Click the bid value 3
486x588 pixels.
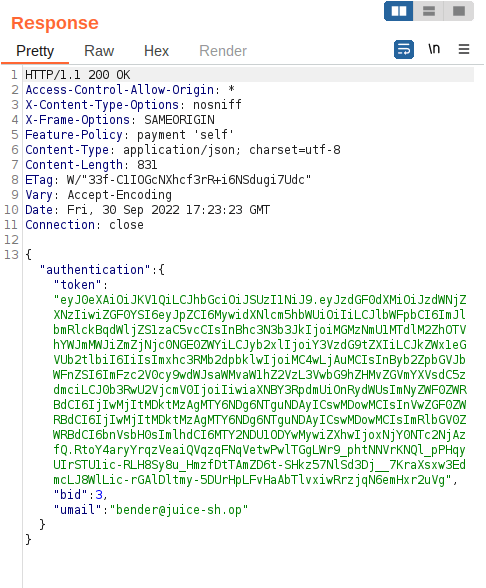pyautogui.click(x=99, y=495)
